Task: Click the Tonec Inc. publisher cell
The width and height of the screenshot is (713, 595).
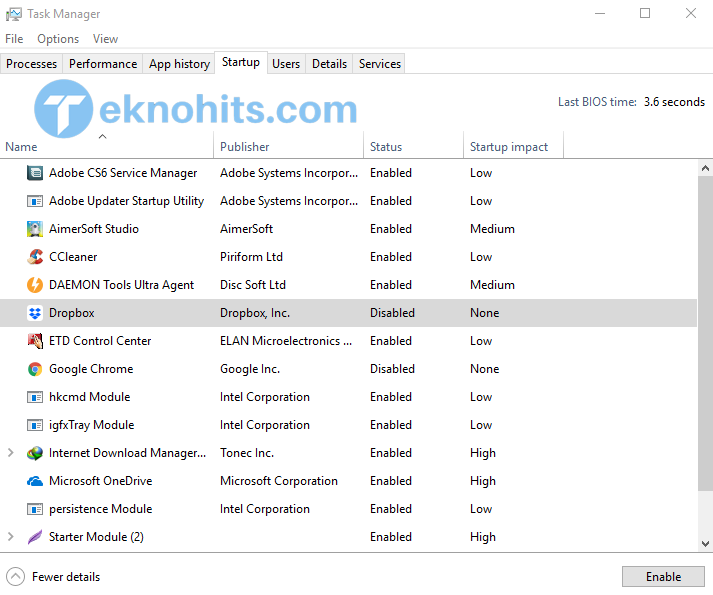Action: tap(247, 453)
